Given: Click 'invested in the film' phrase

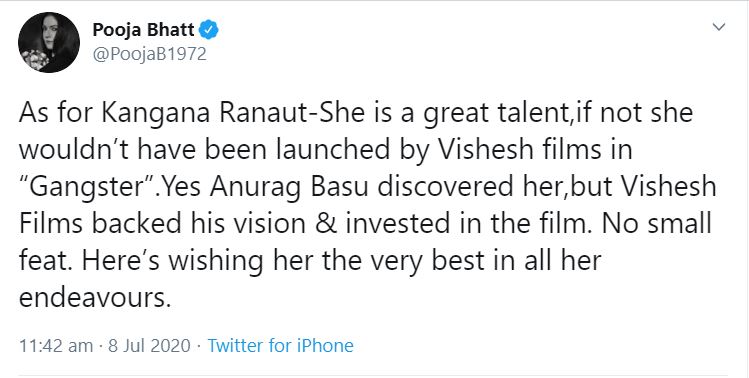Looking at the screenshot, I should (x=486, y=225).
